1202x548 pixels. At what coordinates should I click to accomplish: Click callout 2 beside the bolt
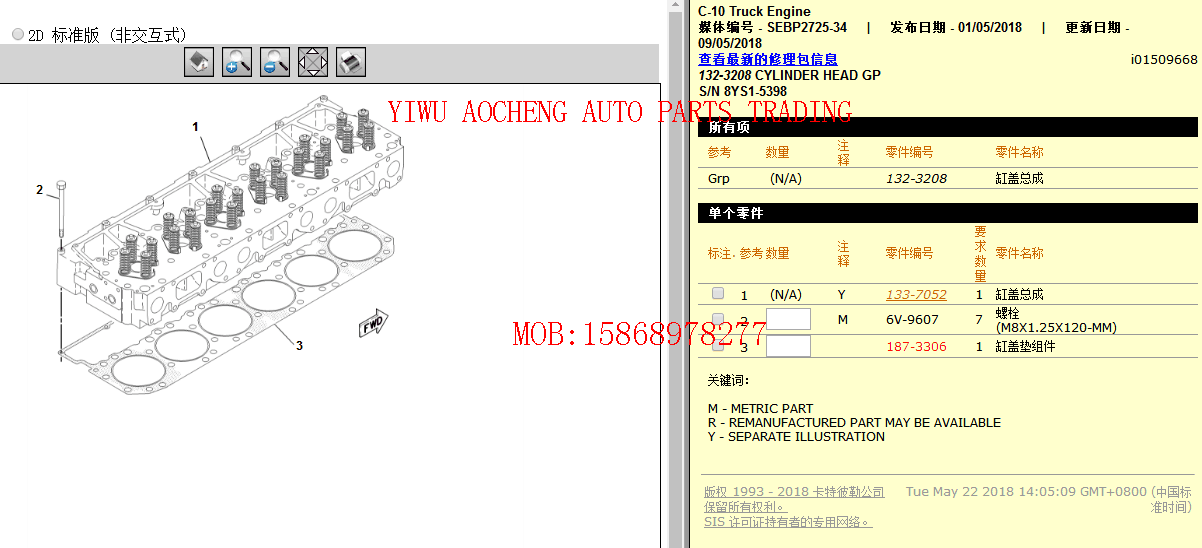40,189
